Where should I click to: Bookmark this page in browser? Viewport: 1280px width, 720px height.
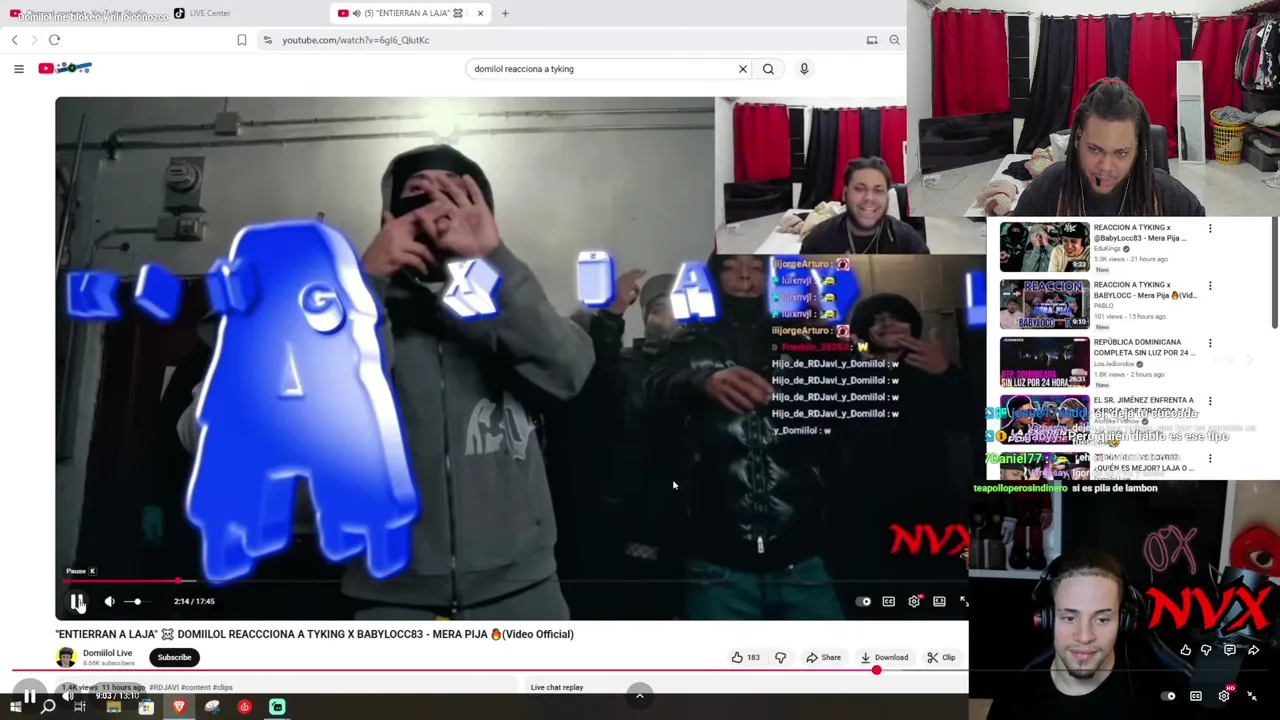pos(241,40)
